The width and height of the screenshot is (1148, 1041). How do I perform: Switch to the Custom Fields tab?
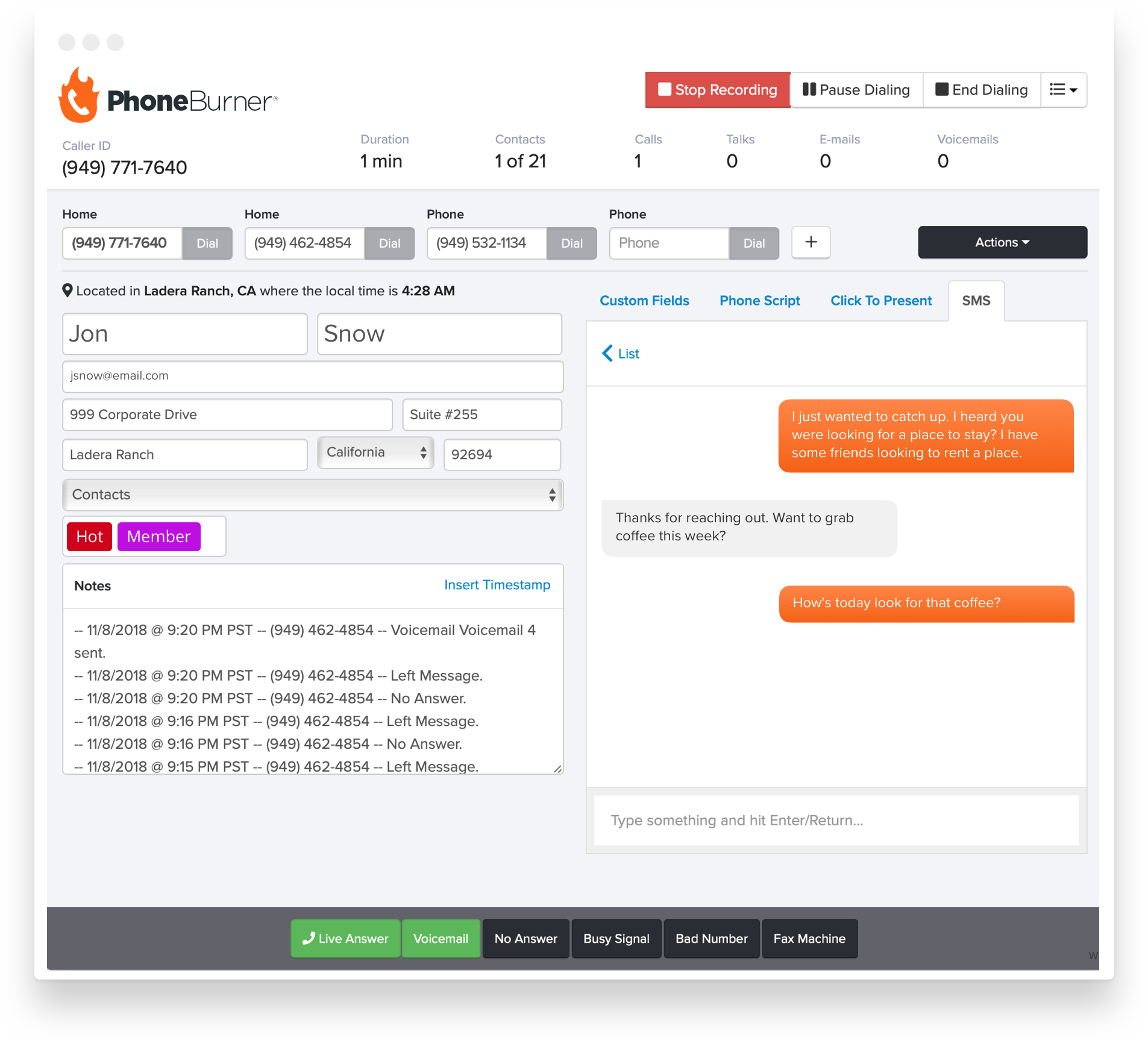point(644,301)
